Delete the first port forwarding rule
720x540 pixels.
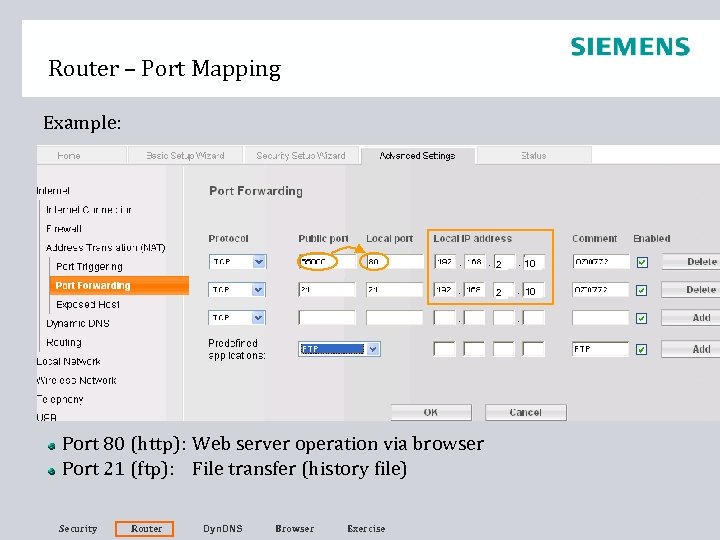coord(691,262)
